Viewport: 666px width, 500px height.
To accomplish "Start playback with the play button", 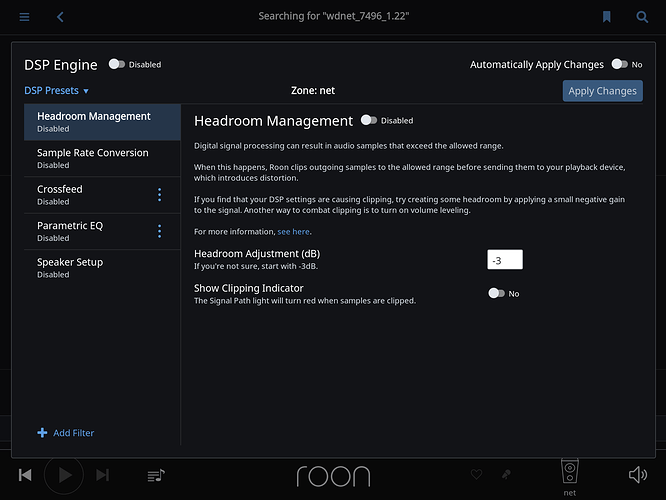I will 64,475.
